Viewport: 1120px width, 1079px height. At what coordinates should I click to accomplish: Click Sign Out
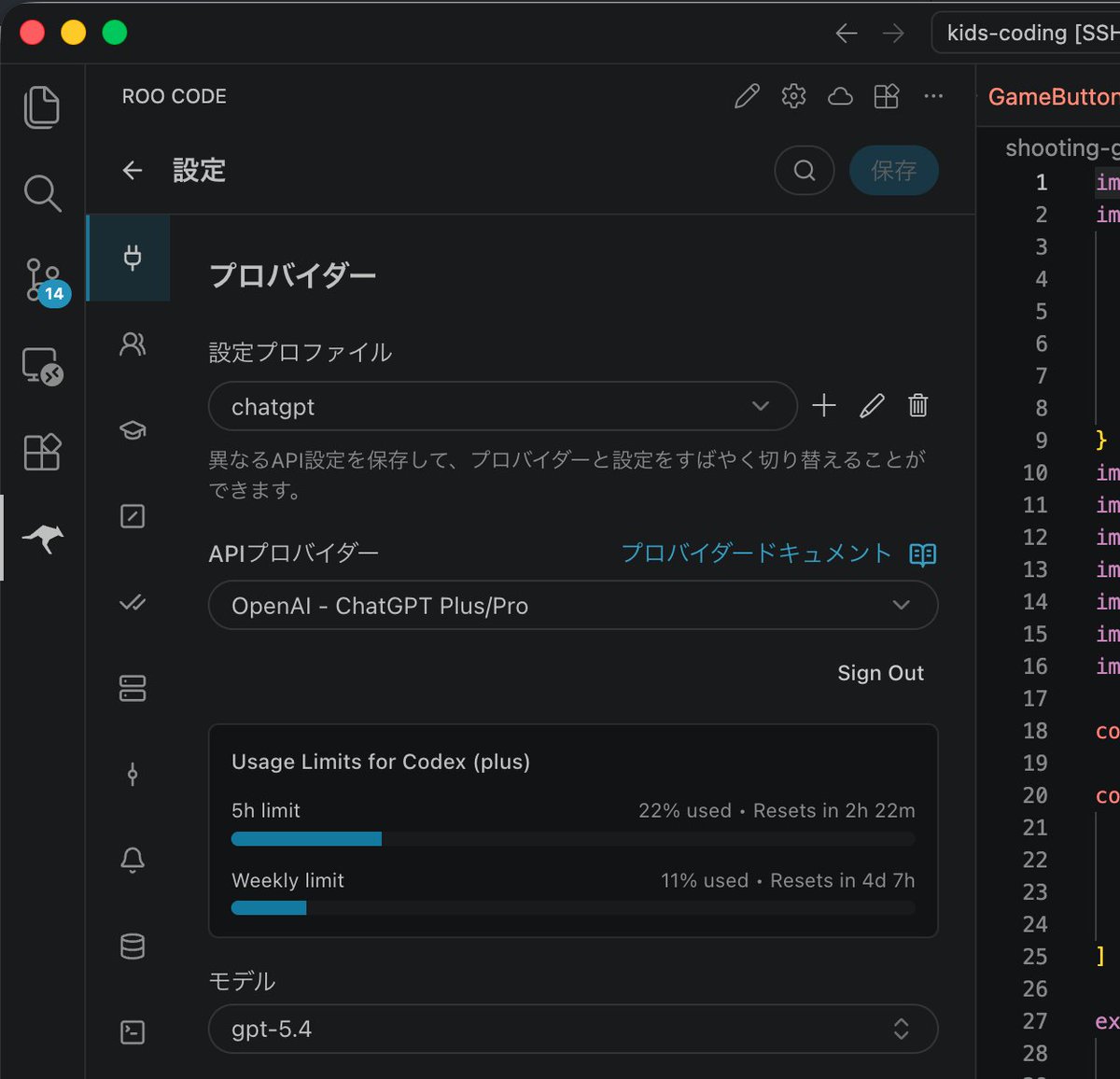pos(880,673)
